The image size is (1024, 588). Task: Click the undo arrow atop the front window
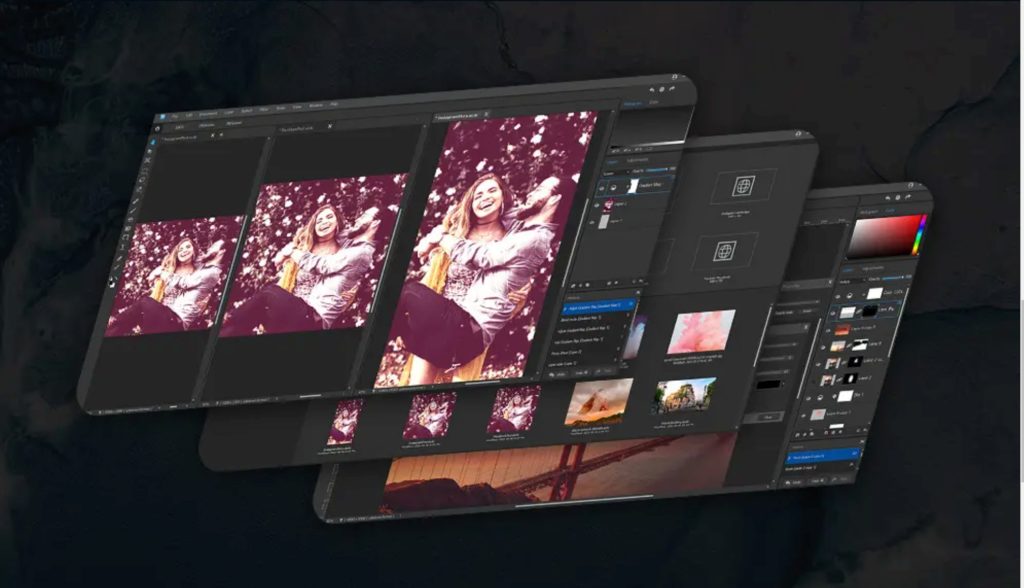click(651, 90)
